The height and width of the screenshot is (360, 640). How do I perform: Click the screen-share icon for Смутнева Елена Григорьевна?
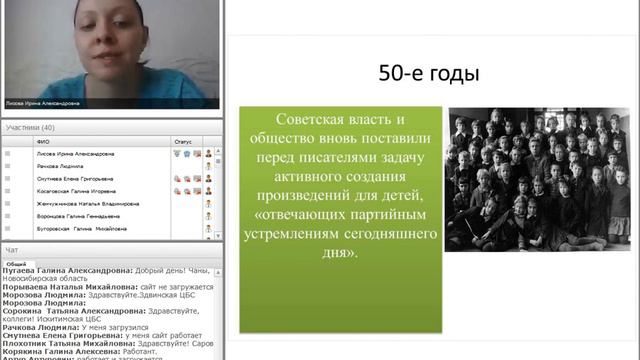197,179
